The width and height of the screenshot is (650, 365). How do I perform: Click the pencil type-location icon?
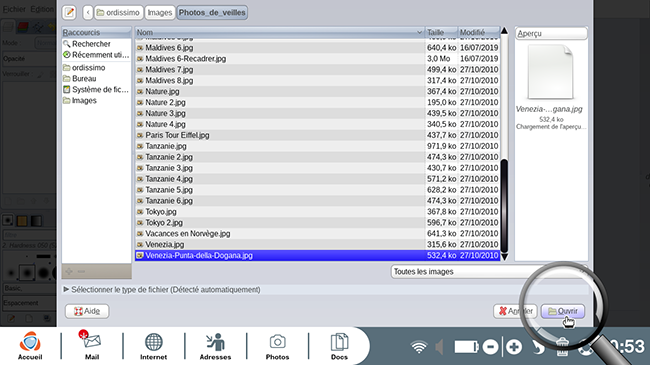click(69, 12)
